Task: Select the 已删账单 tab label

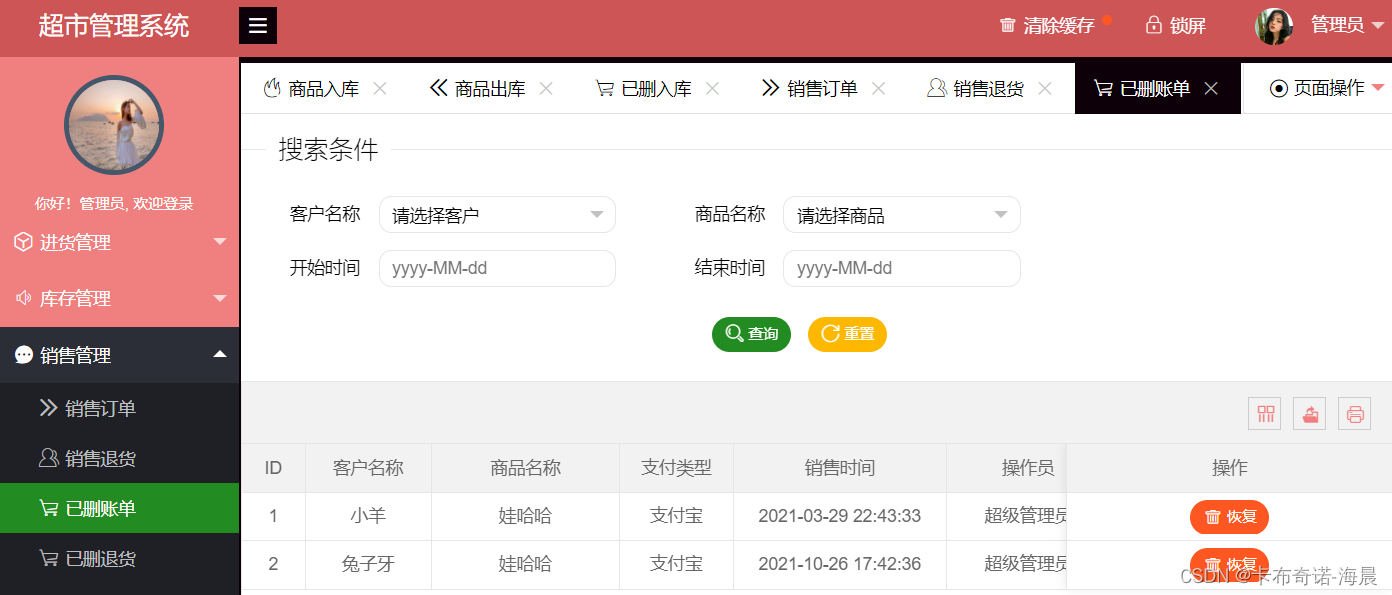Action: click(x=1155, y=89)
